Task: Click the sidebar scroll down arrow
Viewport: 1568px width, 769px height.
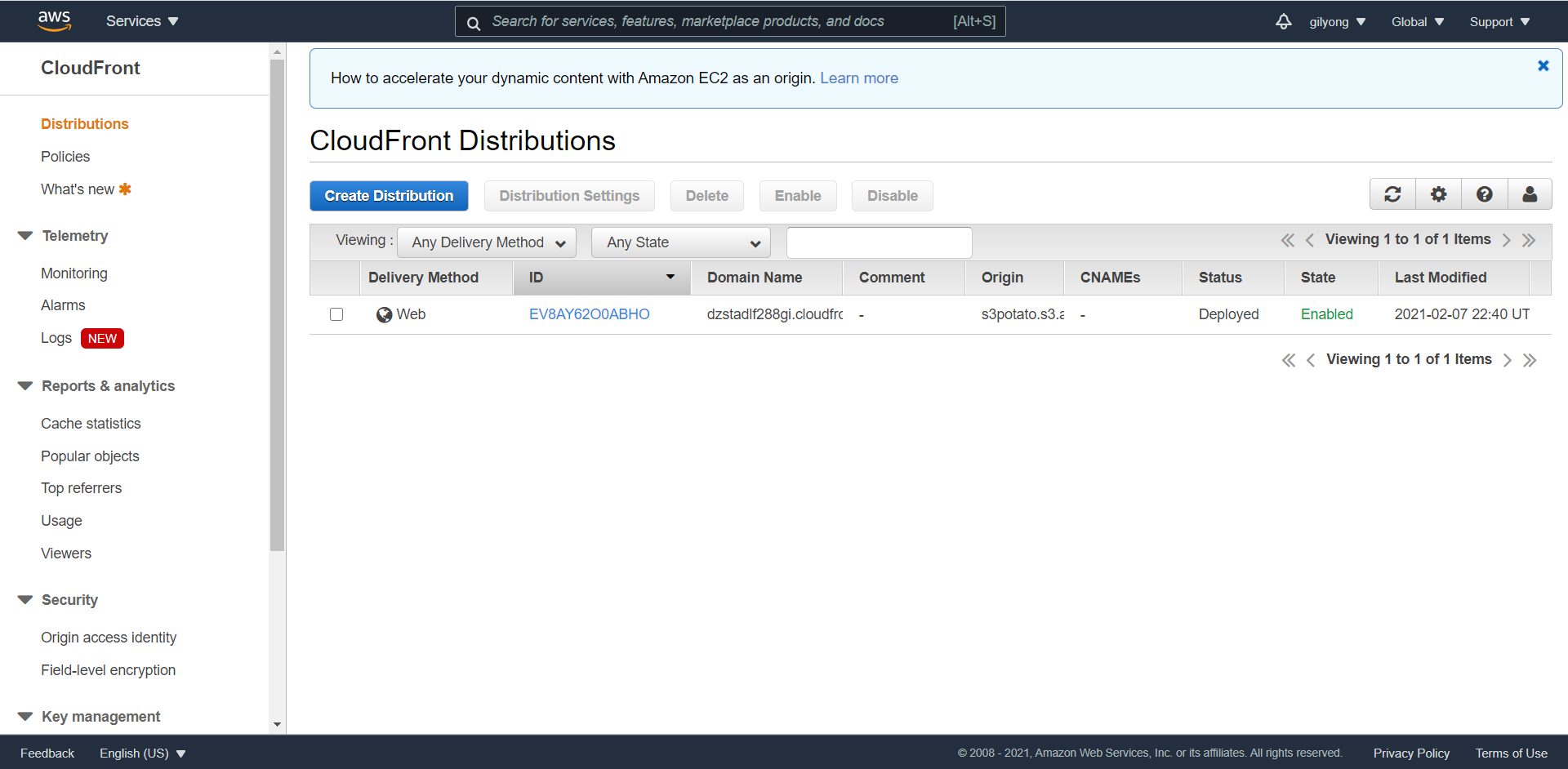Action: click(x=278, y=724)
